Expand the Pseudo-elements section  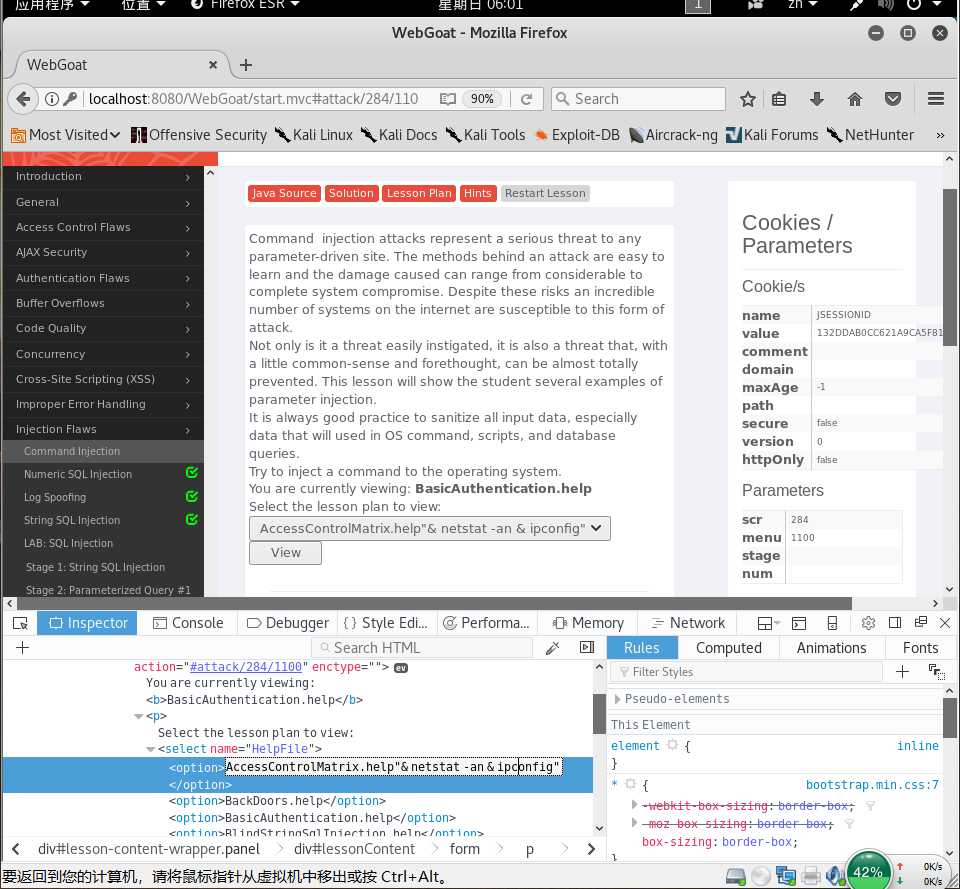click(x=617, y=699)
